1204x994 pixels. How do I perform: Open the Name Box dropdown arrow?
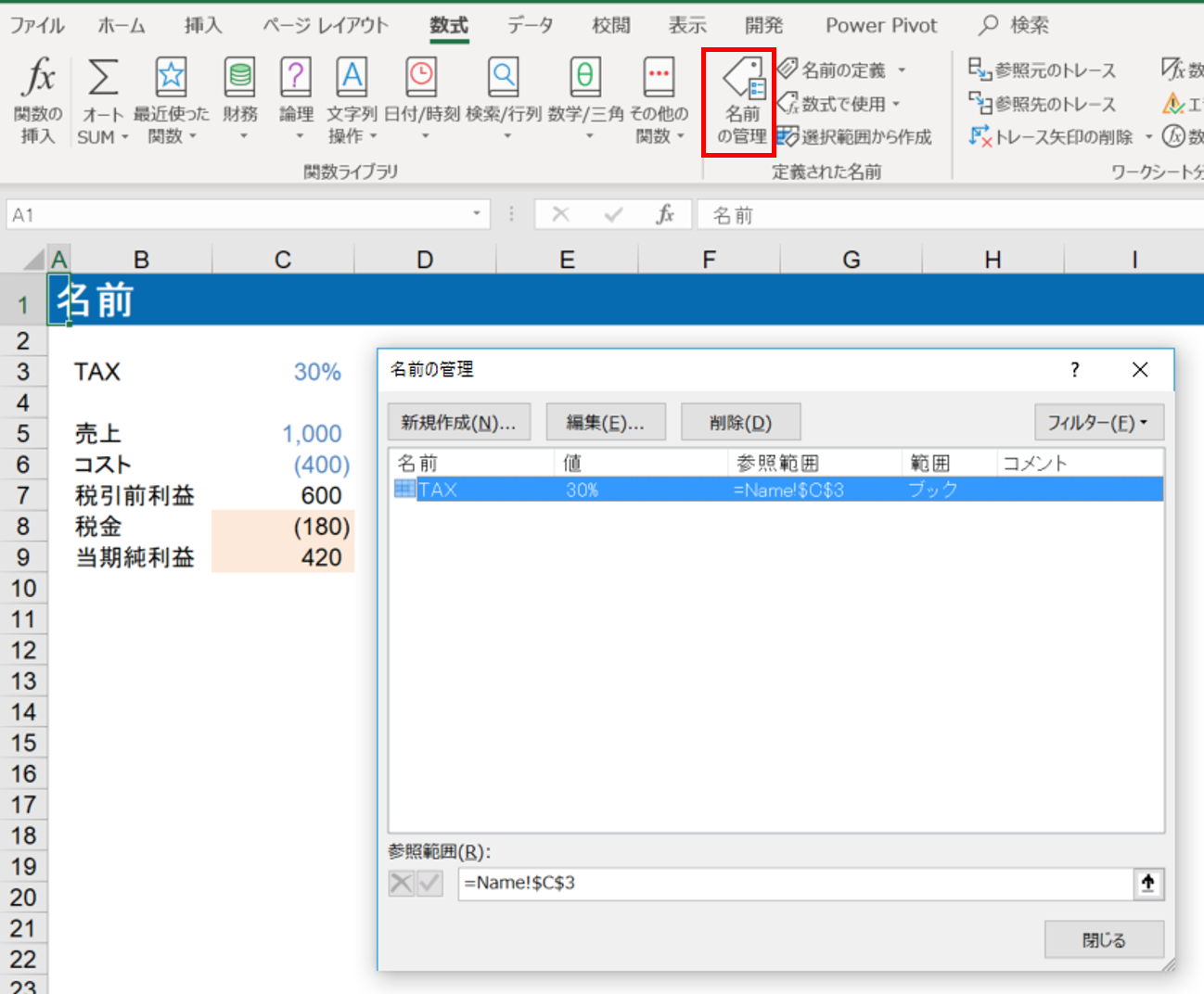pyautogui.click(x=477, y=214)
